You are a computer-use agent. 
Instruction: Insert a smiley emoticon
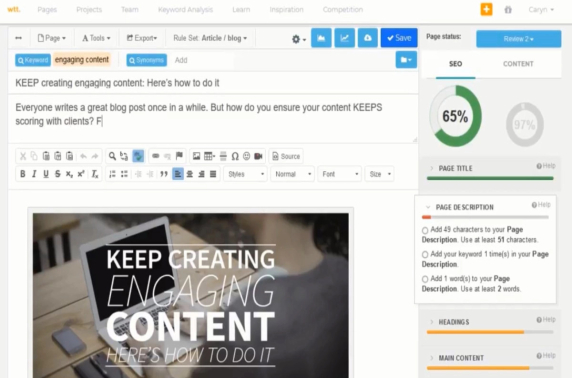[247, 156]
